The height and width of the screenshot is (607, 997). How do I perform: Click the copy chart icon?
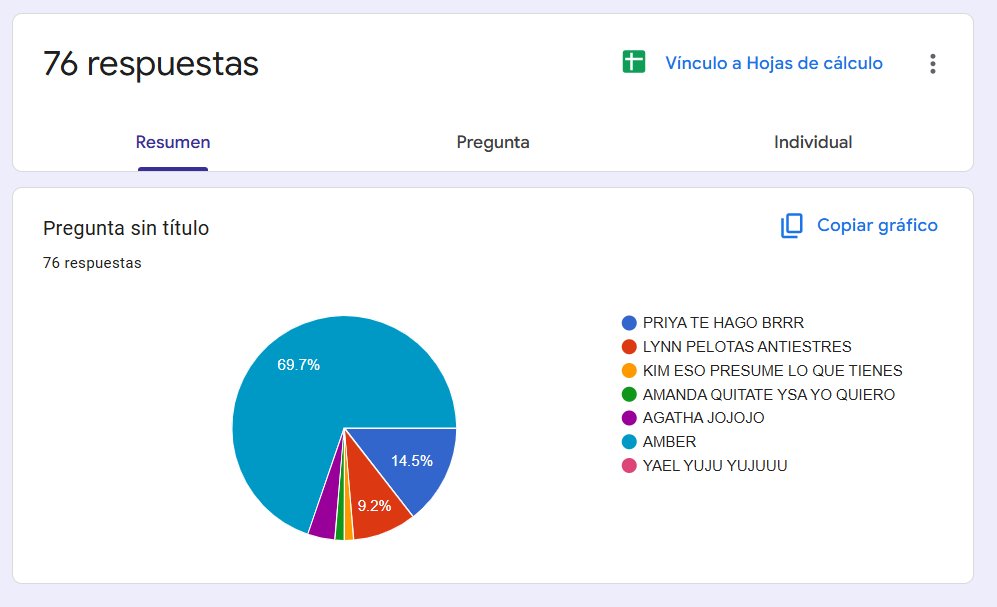pyautogui.click(x=792, y=226)
